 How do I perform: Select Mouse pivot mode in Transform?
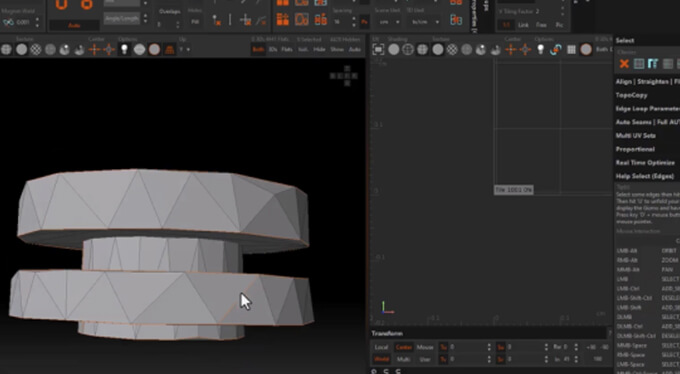click(425, 347)
